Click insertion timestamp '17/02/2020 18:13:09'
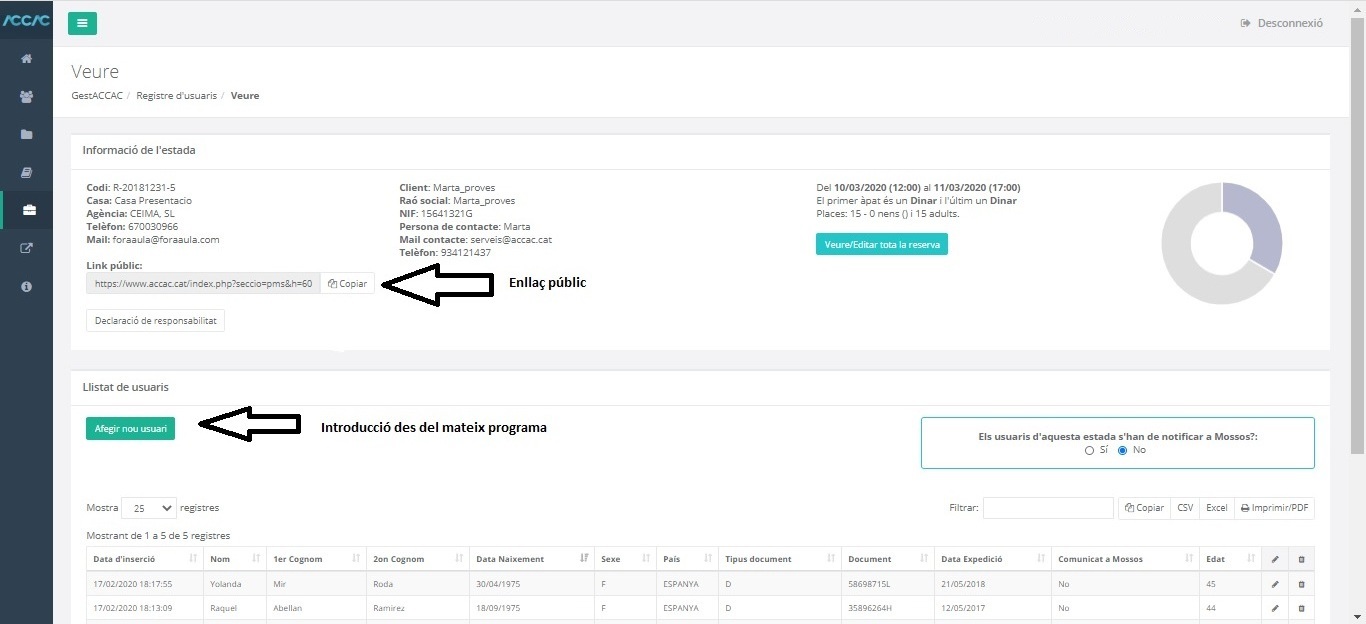 point(132,608)
